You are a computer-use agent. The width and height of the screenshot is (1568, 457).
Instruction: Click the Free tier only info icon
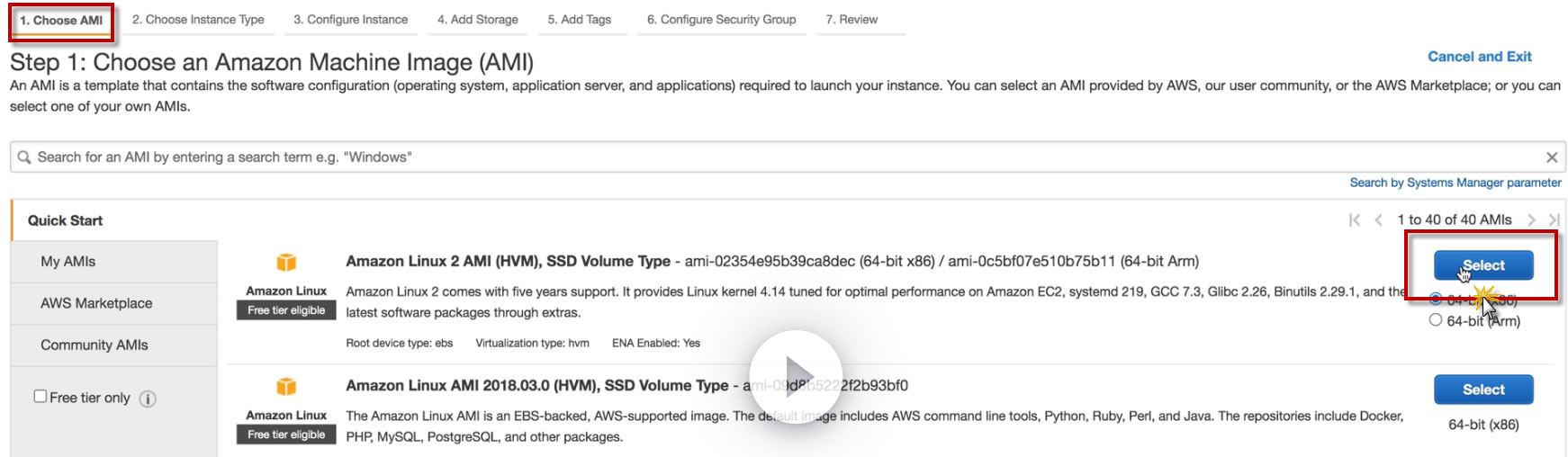pyautogui.click(x=149, y=399)
